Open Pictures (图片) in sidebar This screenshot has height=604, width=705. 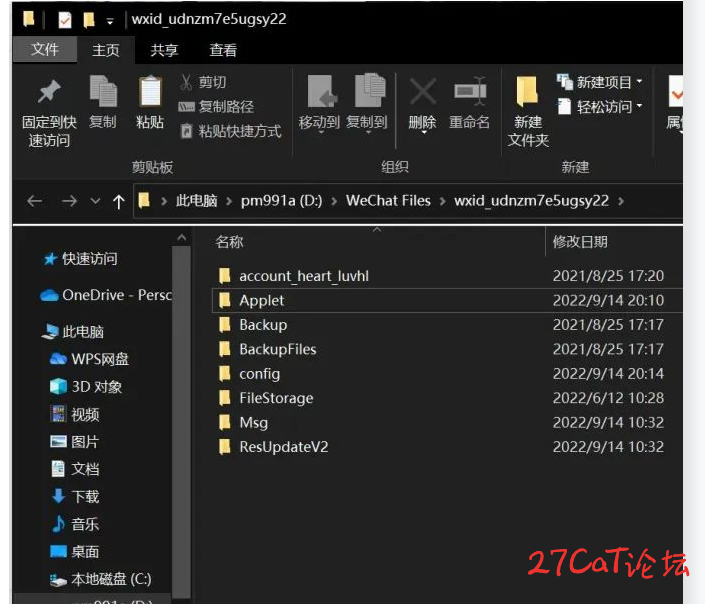click(74, 442)
